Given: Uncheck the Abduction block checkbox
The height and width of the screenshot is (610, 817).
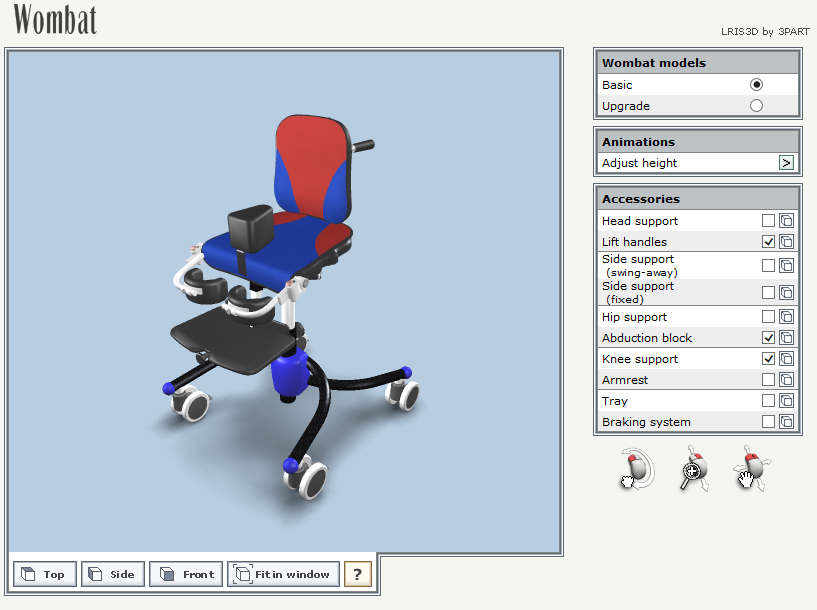Looking at the screenshot, I should pos(768,338).
